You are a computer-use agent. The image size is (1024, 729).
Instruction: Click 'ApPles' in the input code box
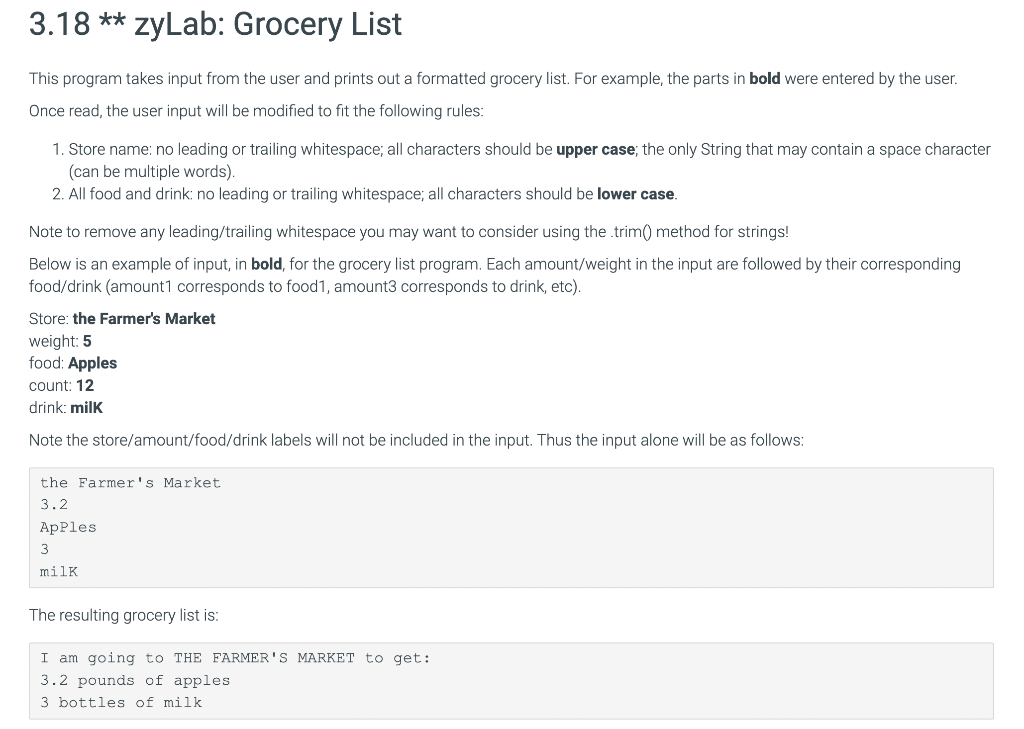pyautogui.click(x=68, y=527)
